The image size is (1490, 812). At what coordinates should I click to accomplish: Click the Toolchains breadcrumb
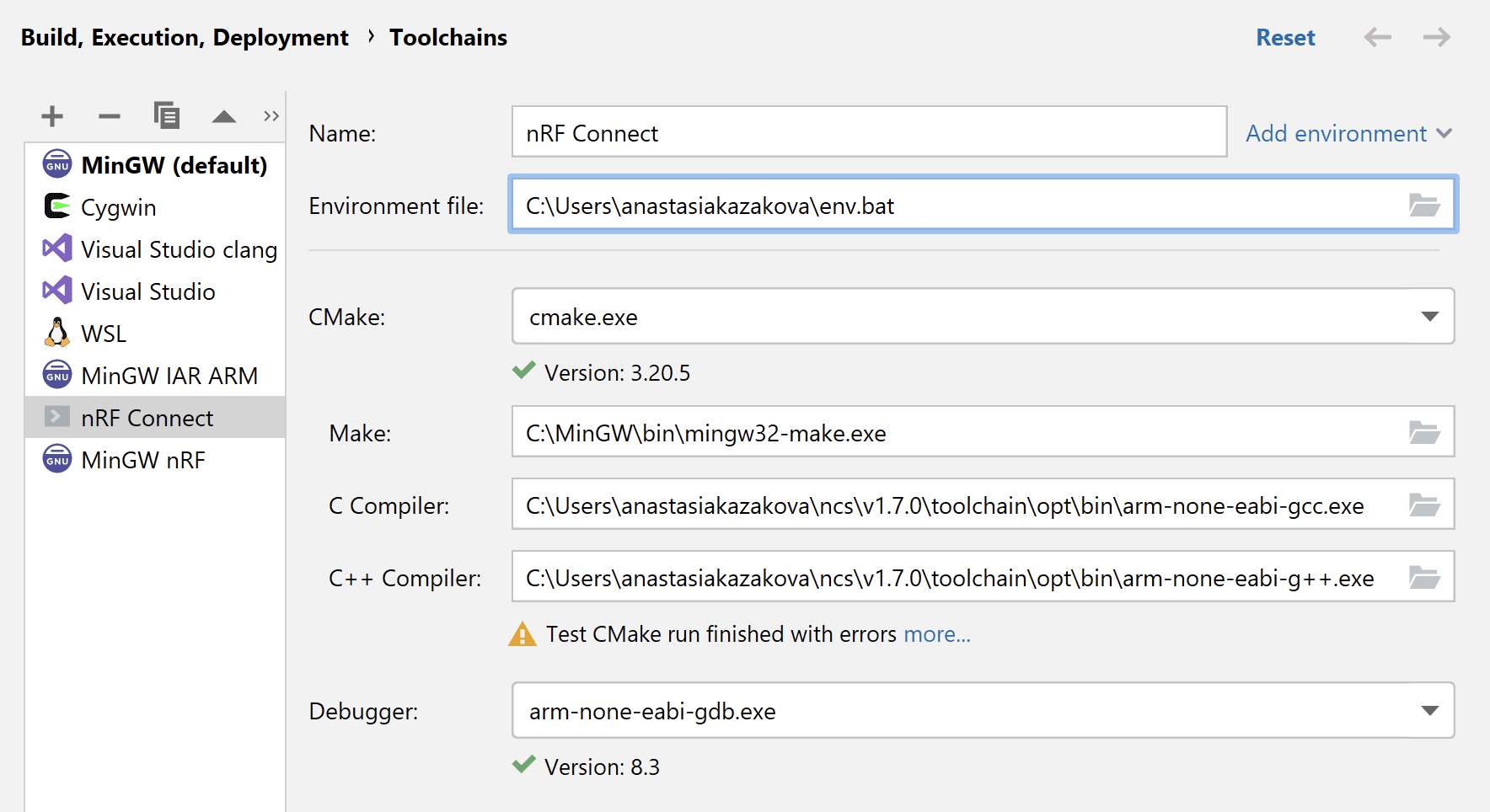coord(448,37)
